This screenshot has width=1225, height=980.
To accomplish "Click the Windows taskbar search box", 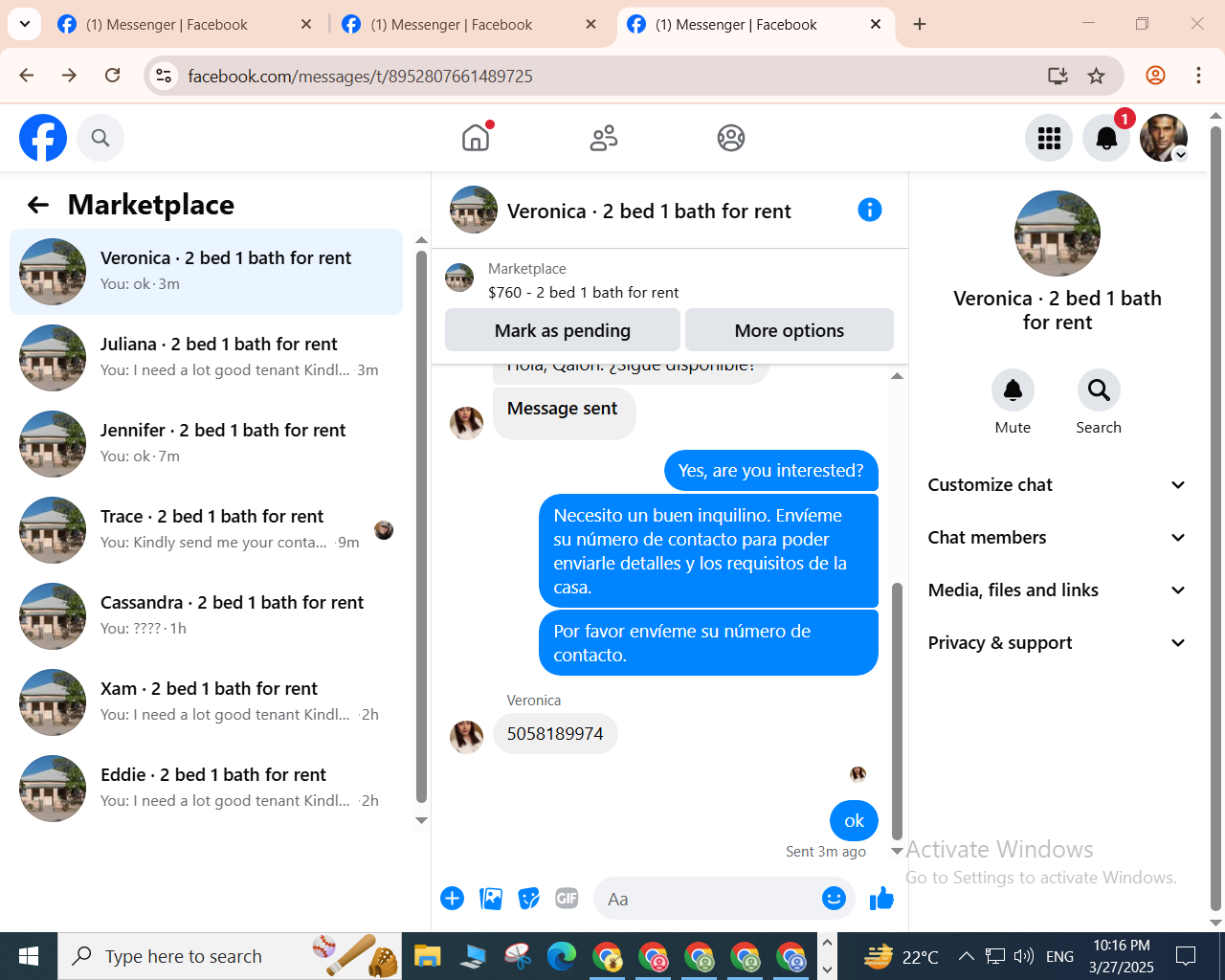I will click(x=230, y=956).
